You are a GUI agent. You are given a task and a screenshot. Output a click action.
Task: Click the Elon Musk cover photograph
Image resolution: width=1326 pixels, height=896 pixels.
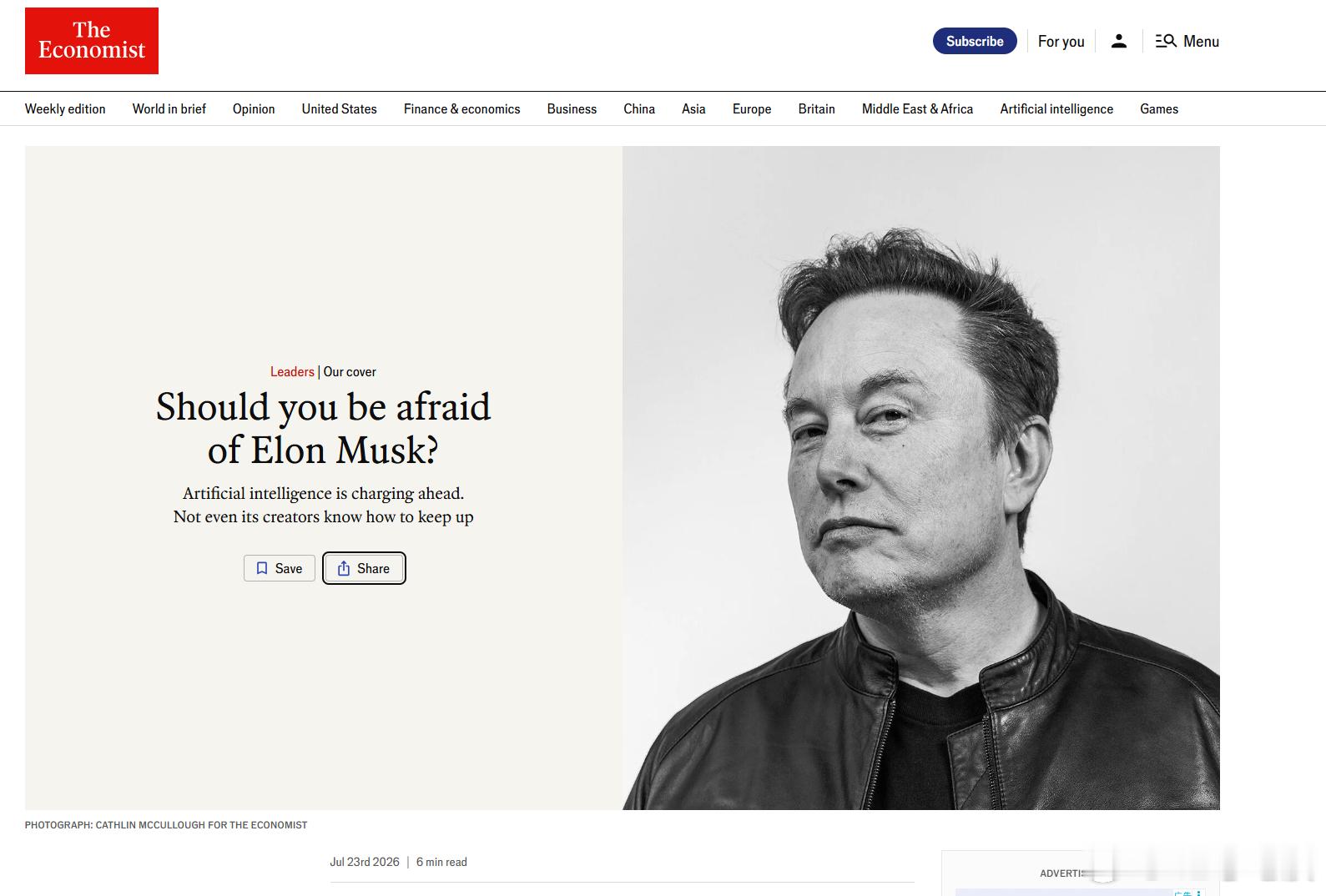[921, 478]
